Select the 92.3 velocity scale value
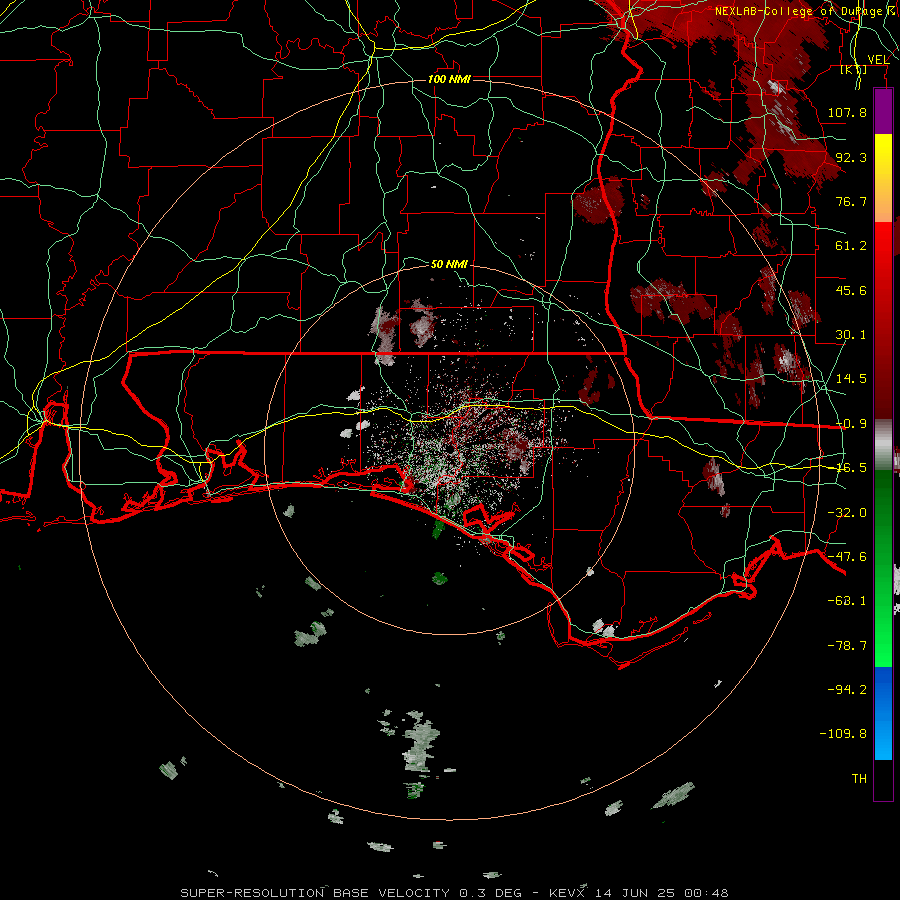This screenshot has height=900, width=900. click(851, 157)
